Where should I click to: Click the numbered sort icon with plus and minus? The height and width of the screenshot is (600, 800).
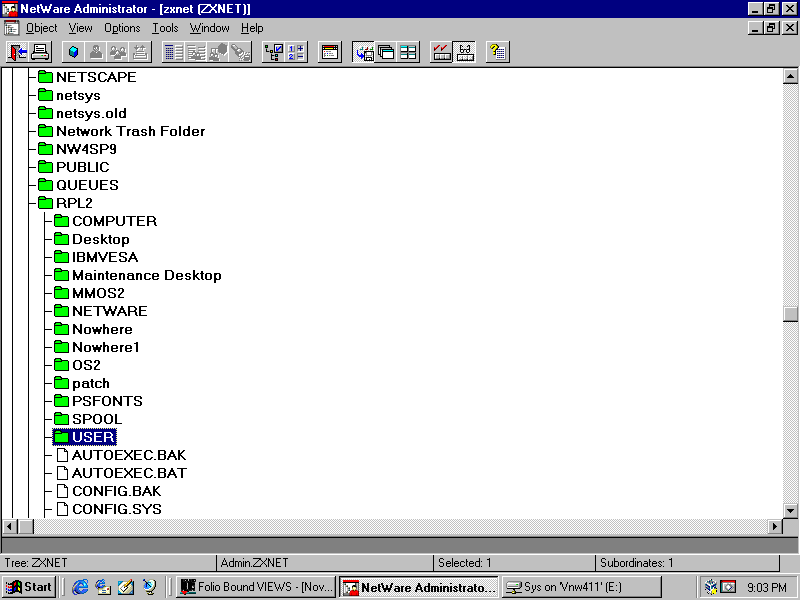point(296,52)
